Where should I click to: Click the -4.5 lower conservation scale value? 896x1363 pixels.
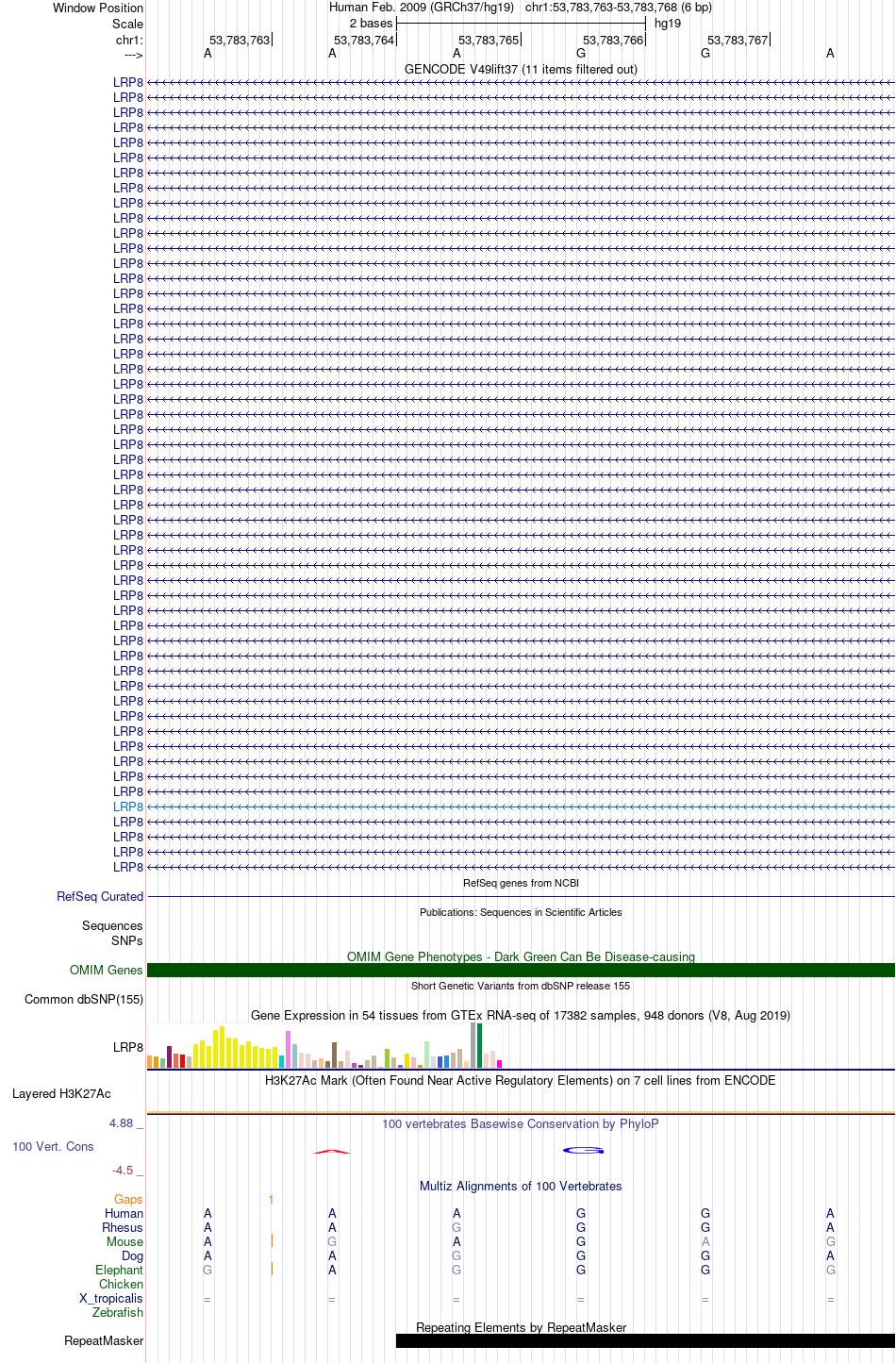coord(123,1171)
